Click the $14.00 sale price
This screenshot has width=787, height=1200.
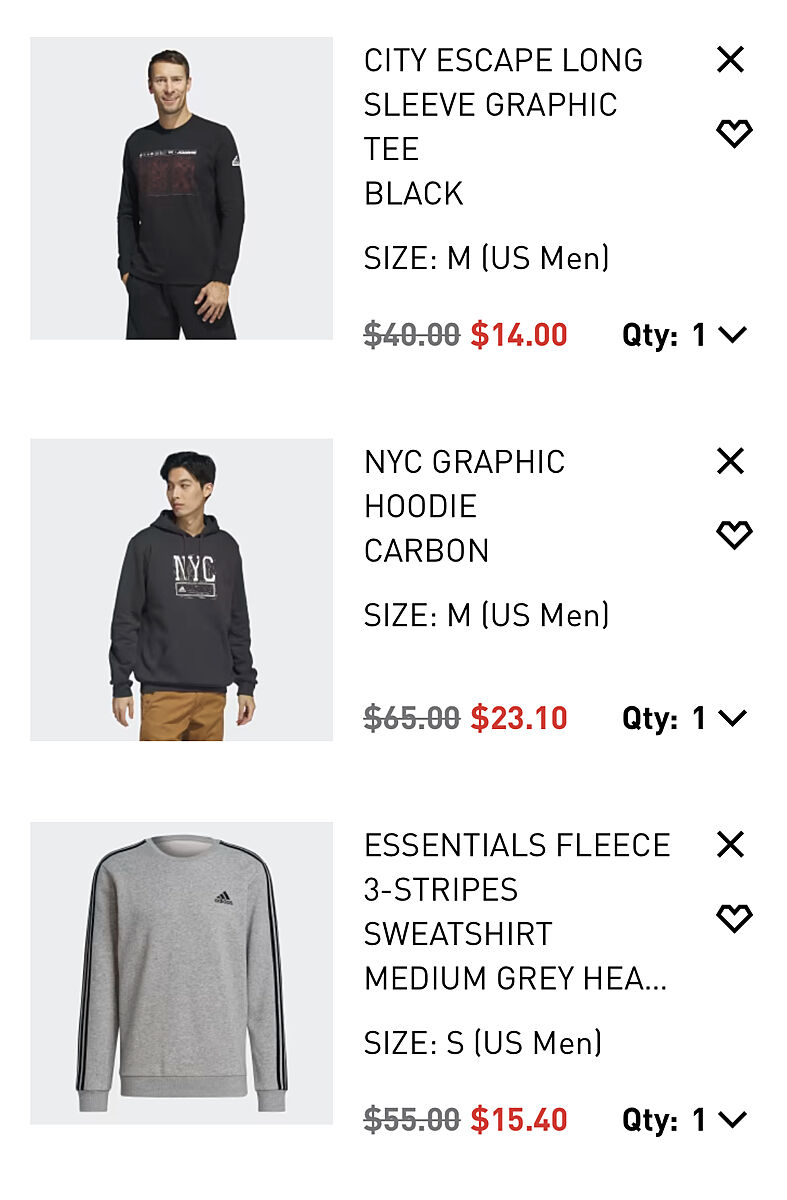coord(519,335)
